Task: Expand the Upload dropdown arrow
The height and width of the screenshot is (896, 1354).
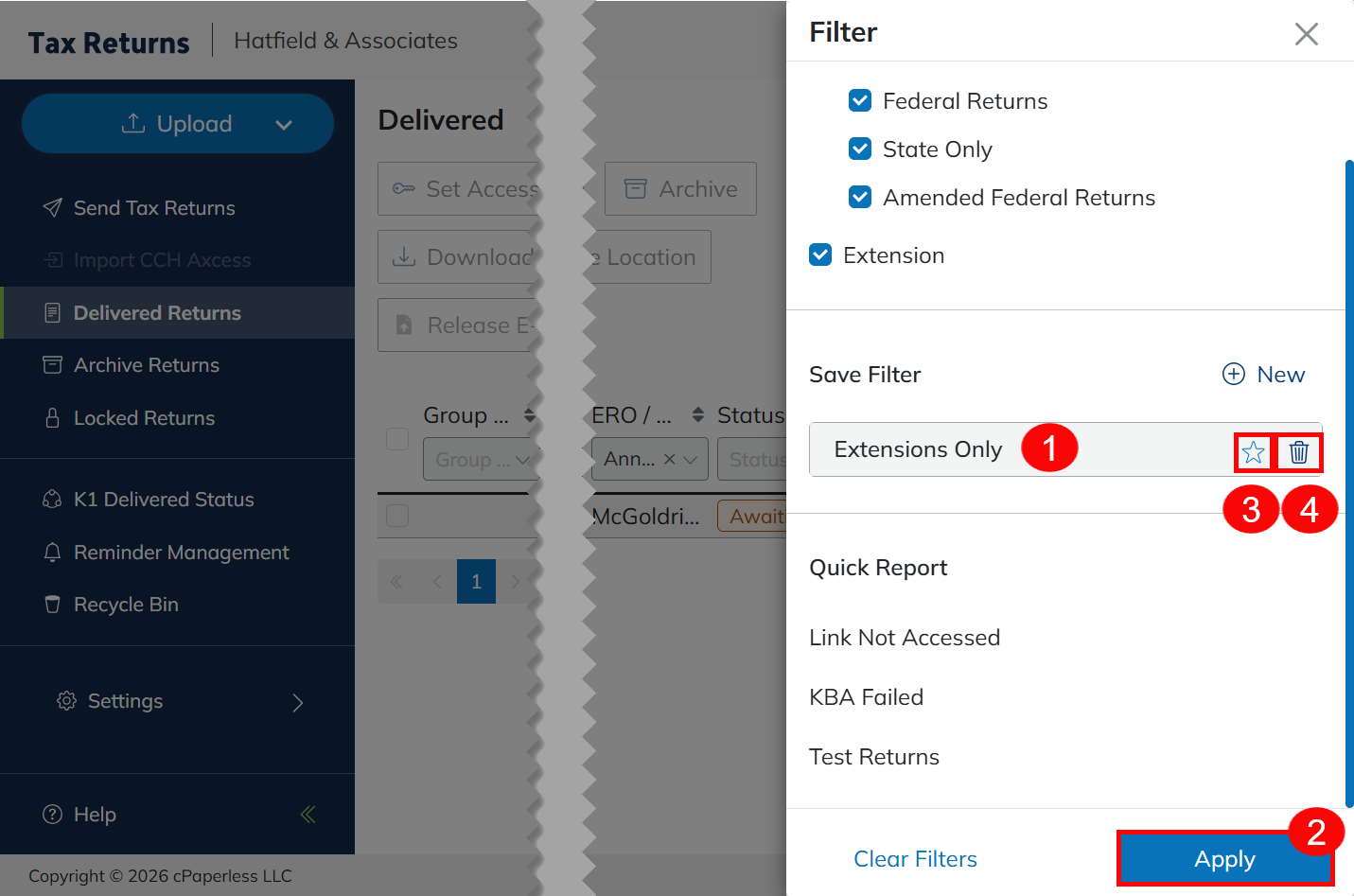Action: 284,125
